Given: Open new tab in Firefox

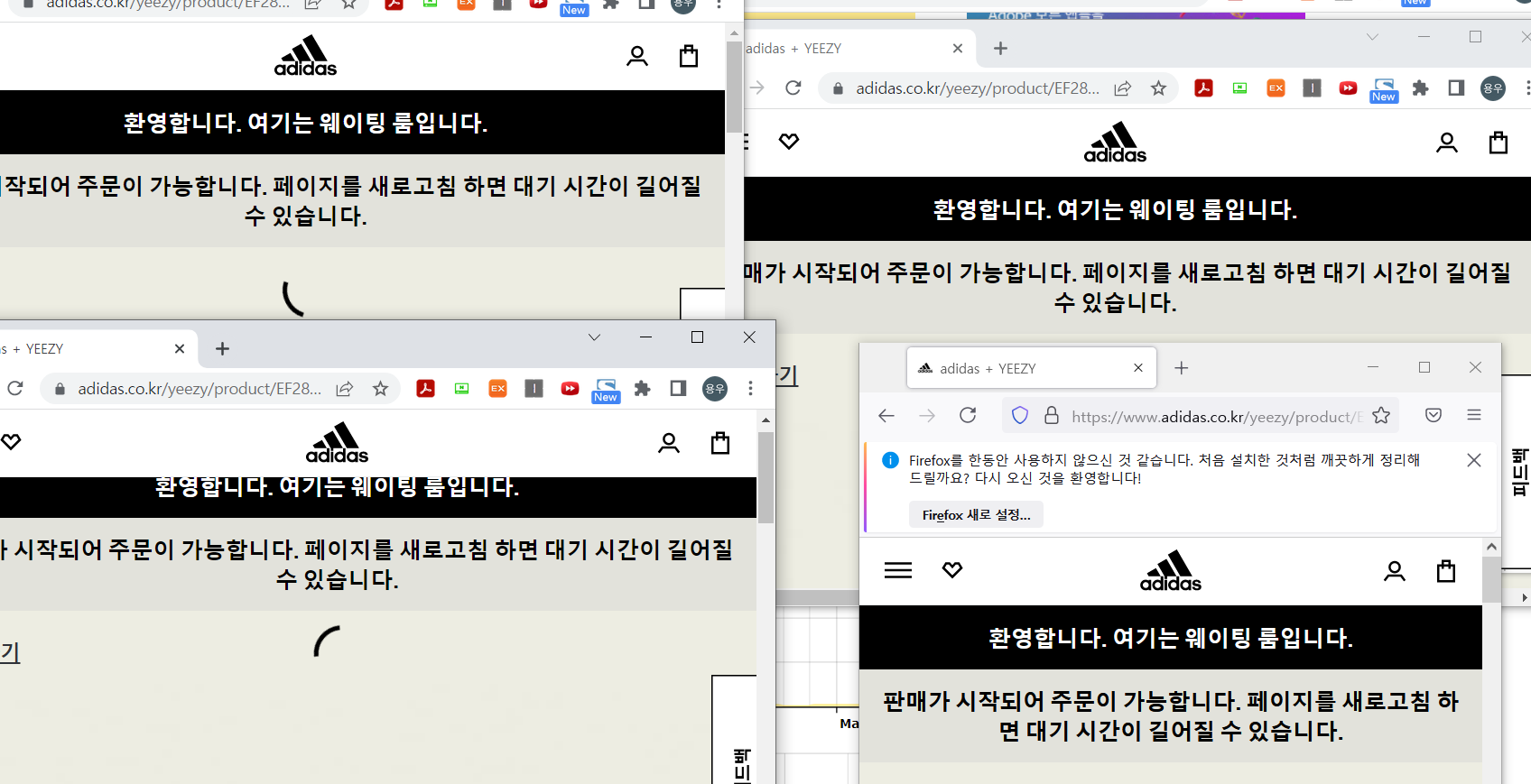Looking at the screenshot, I should pyautogui.click(x=1182, y=368).
